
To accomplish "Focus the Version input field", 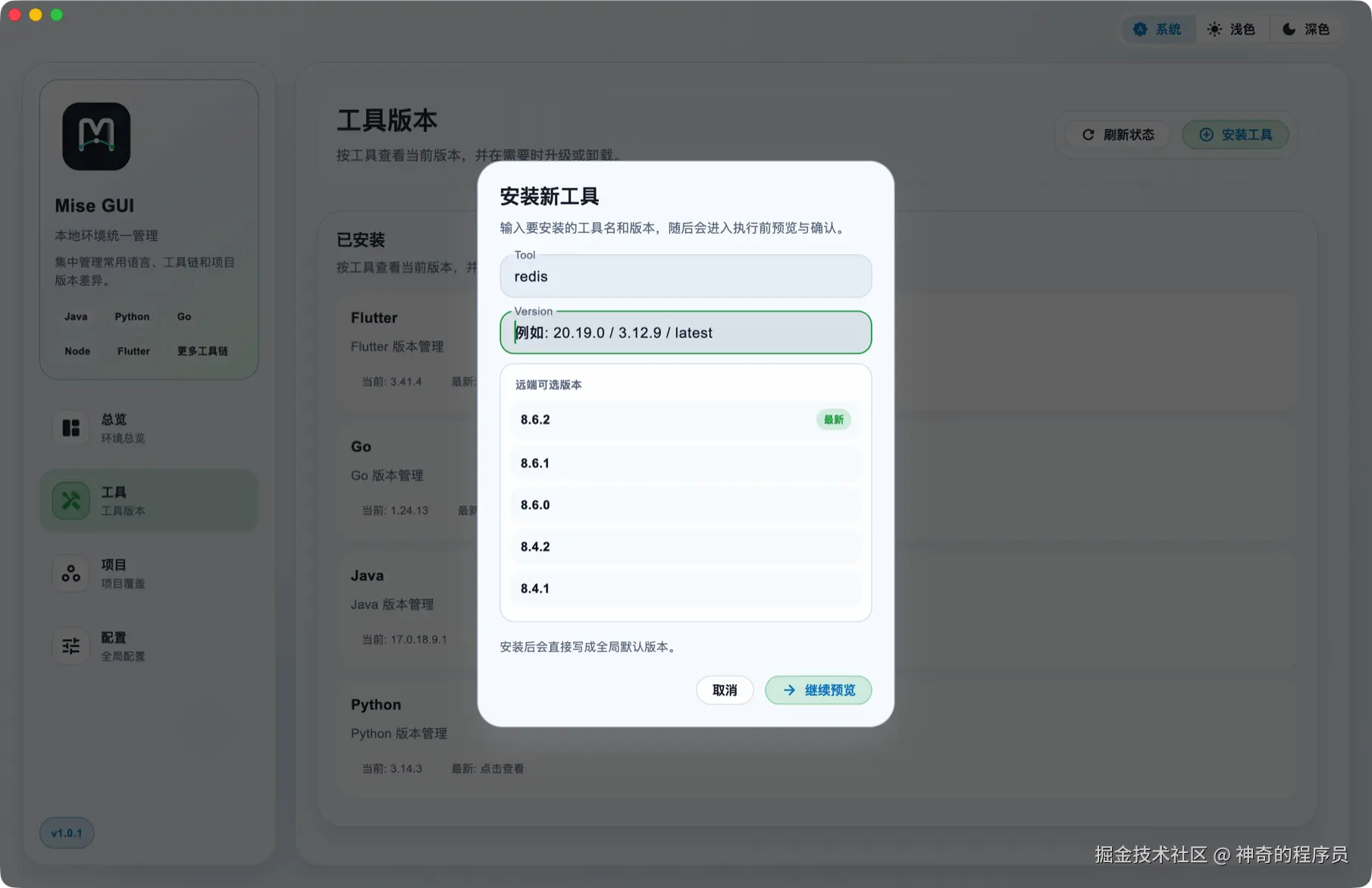I will [686, 332].
